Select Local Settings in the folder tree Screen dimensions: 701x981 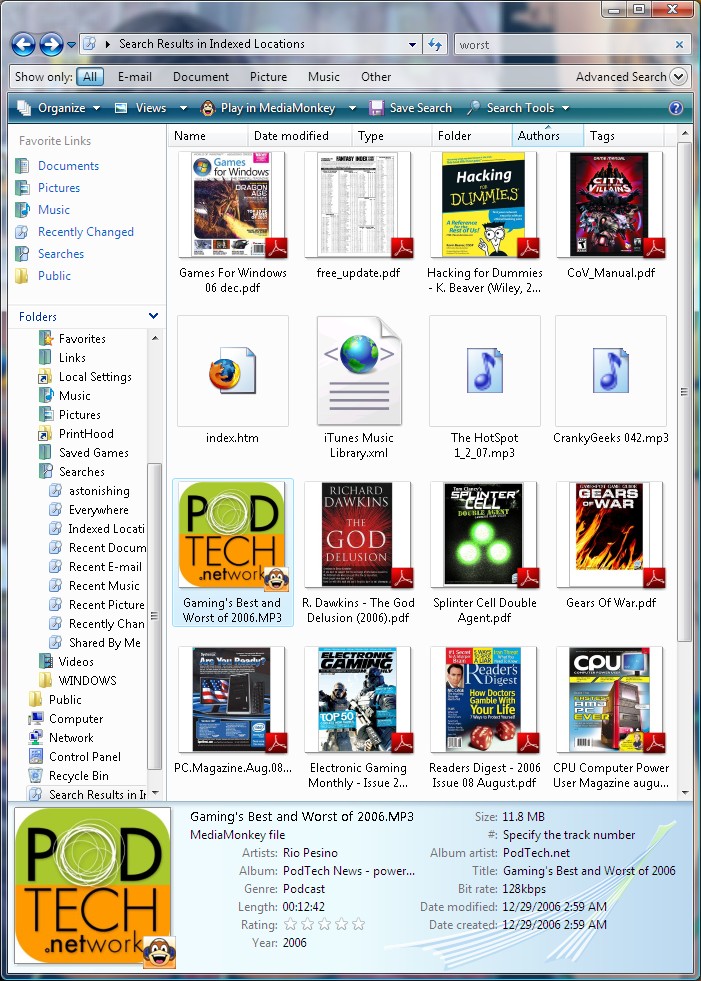tap(95, 377)
